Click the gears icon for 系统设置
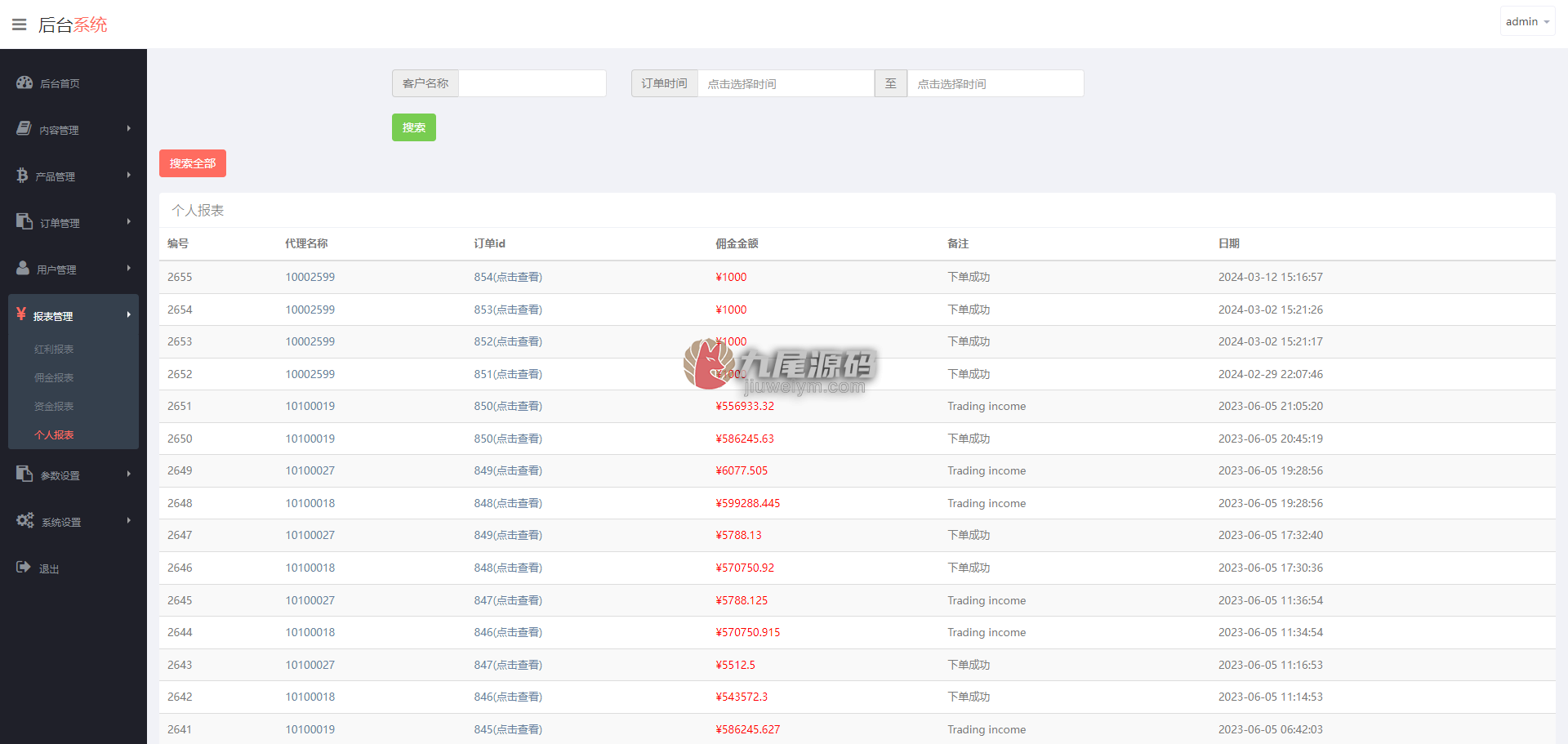1568x744 pixels. point(25,520)
